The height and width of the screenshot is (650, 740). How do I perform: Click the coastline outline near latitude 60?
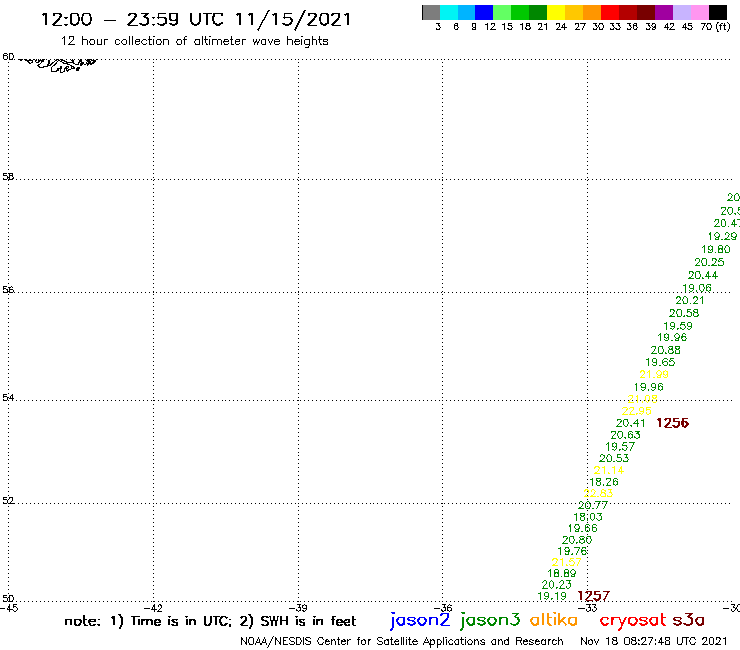click(58, 64)
